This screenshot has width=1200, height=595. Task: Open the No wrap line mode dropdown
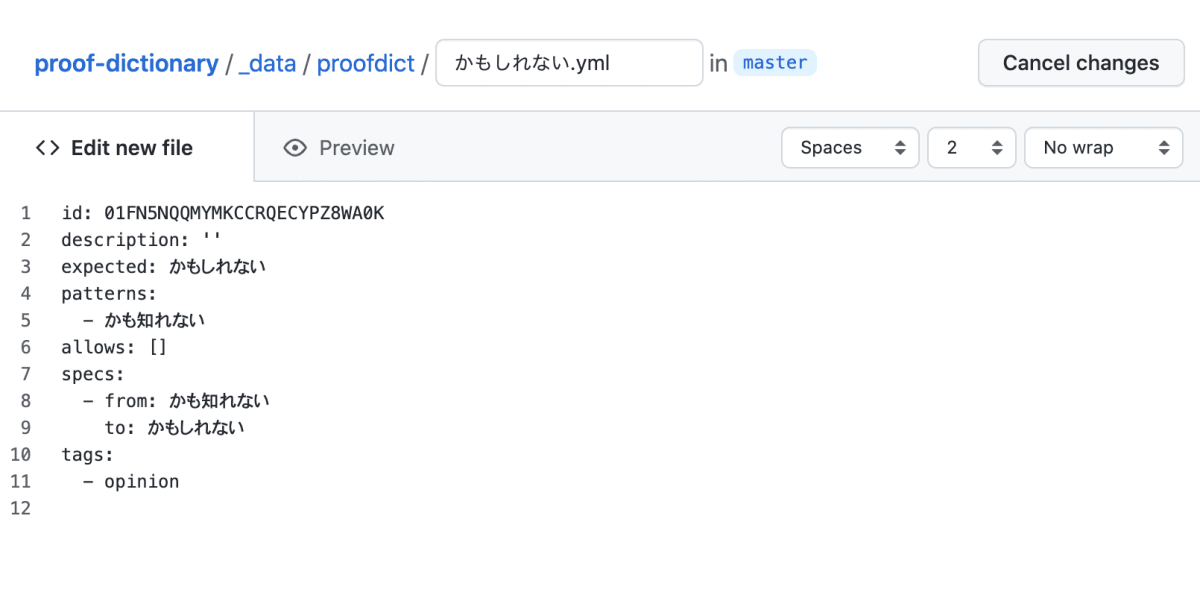click(x=1104, y=148)
